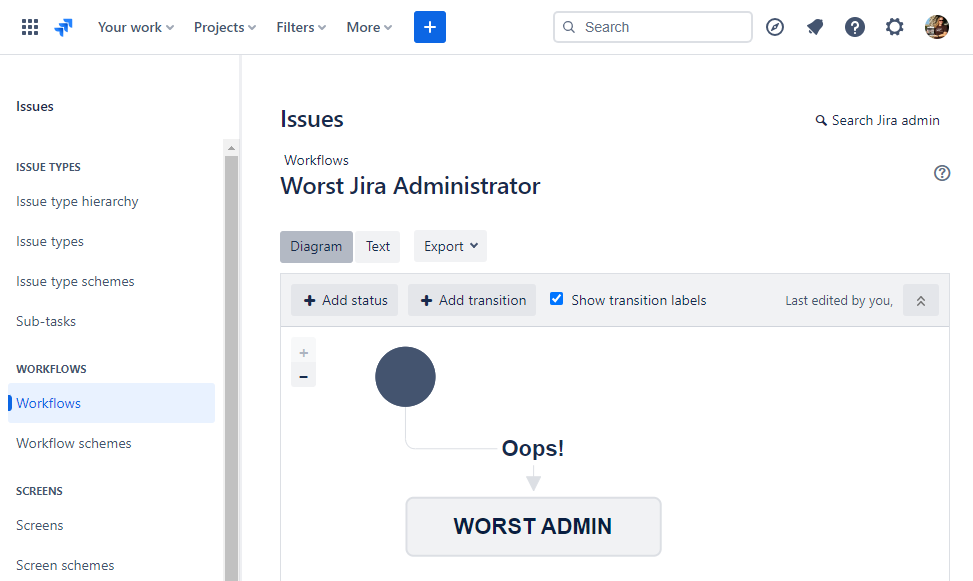The image size is (973, 581).
Task: Open Issue type schemes page
Action: tap(75, 282)
